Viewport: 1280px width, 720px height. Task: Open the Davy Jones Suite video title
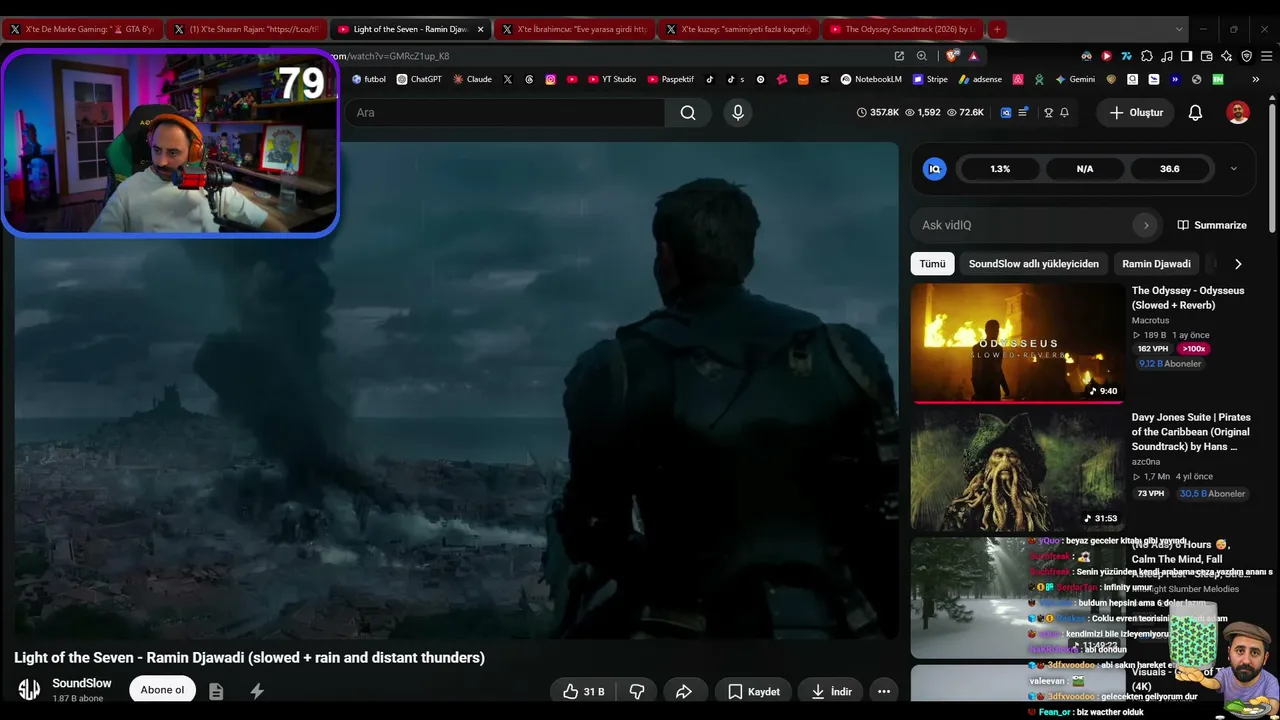[1191, 432]
